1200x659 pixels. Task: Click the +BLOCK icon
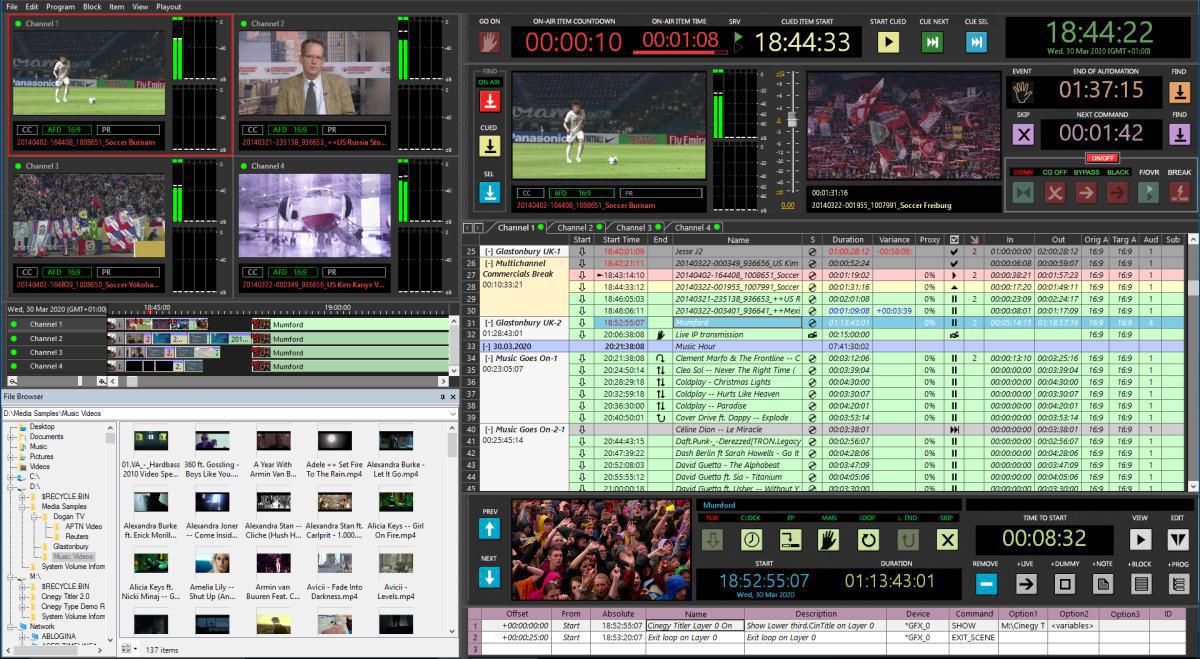1140,583
